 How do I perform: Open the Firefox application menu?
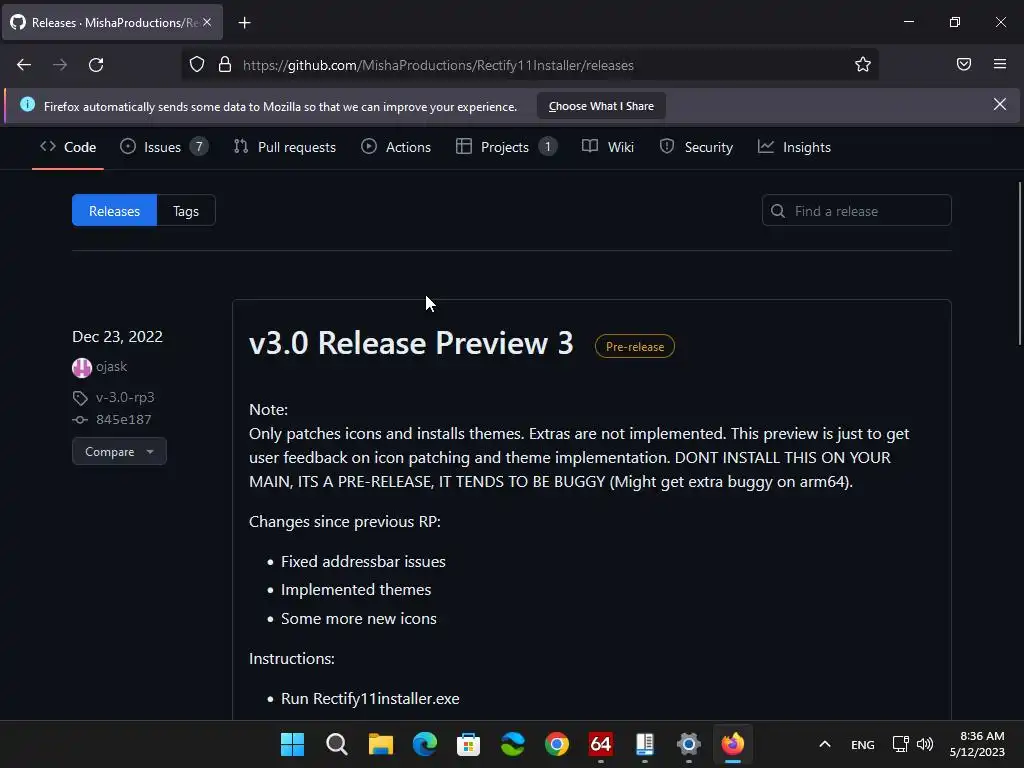pos(1000,64)
